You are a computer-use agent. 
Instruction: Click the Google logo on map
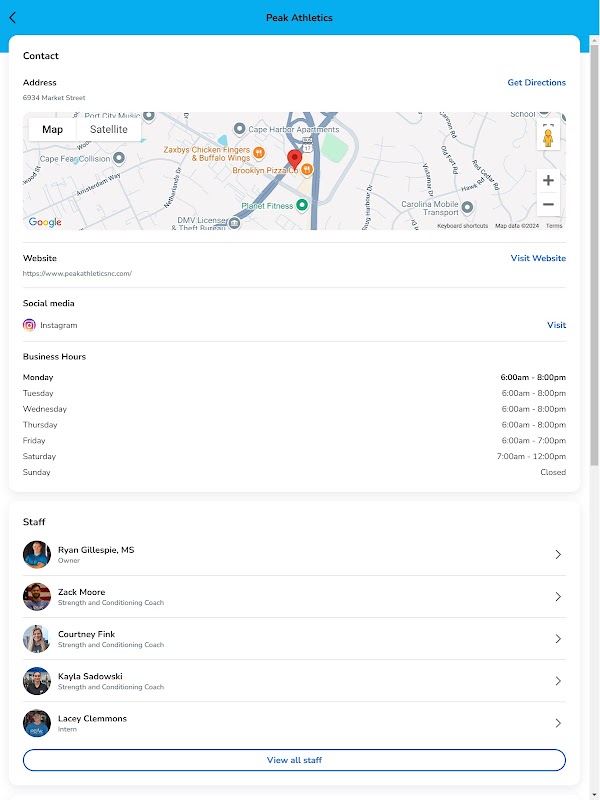point(45,222)
